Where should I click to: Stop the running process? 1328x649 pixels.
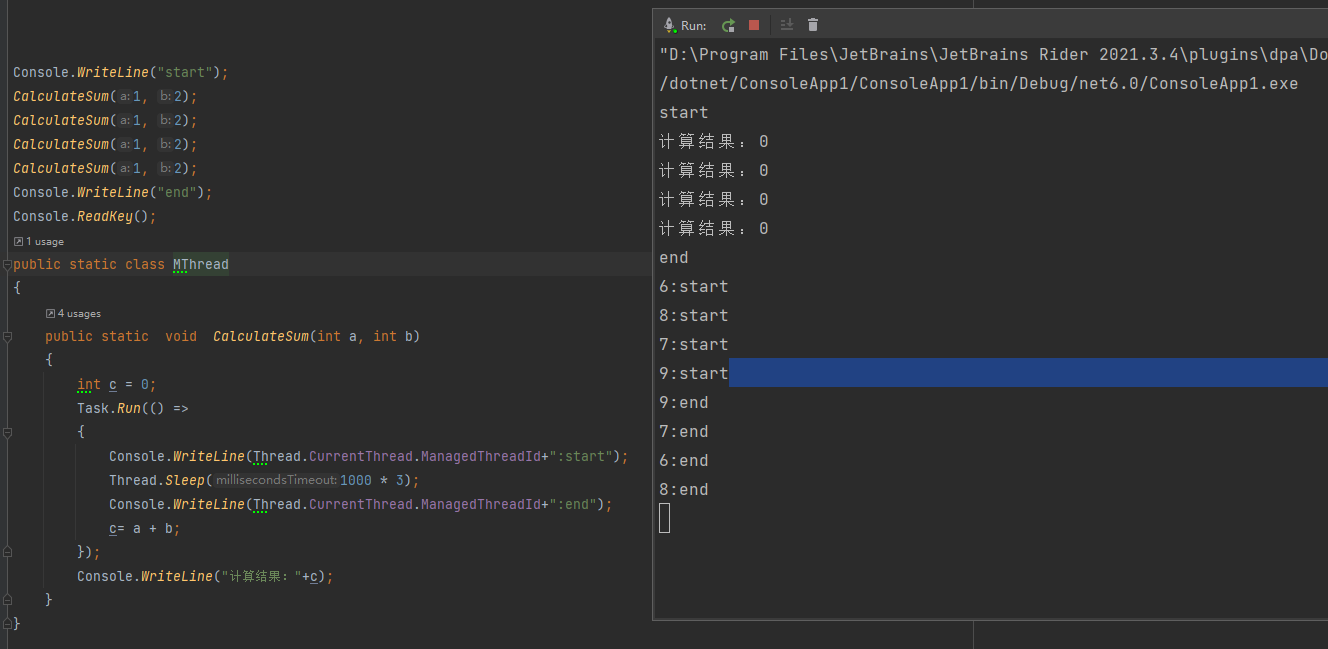pos(752,24)
